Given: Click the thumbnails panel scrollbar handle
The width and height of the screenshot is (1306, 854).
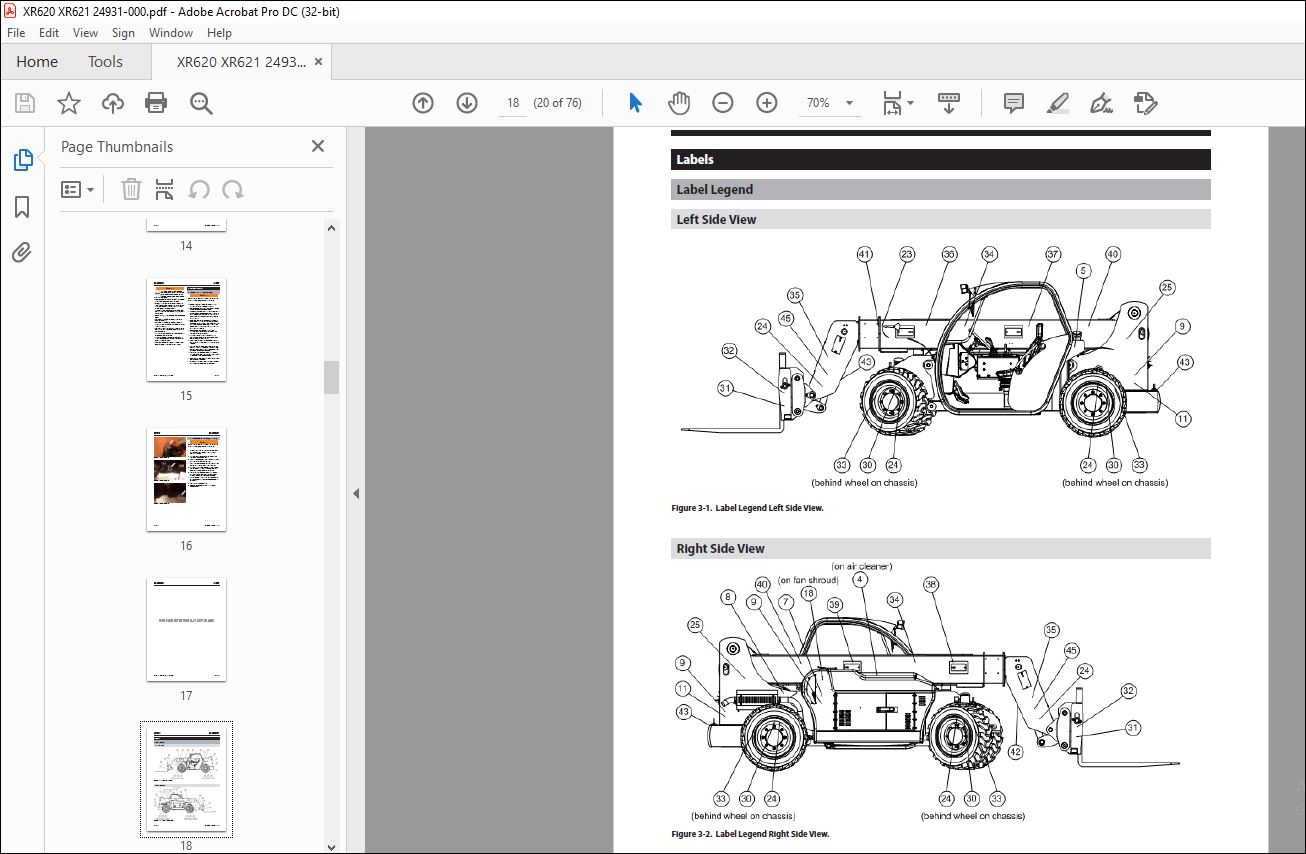Looking at the screenshot, I should click(x=331, y=377).
